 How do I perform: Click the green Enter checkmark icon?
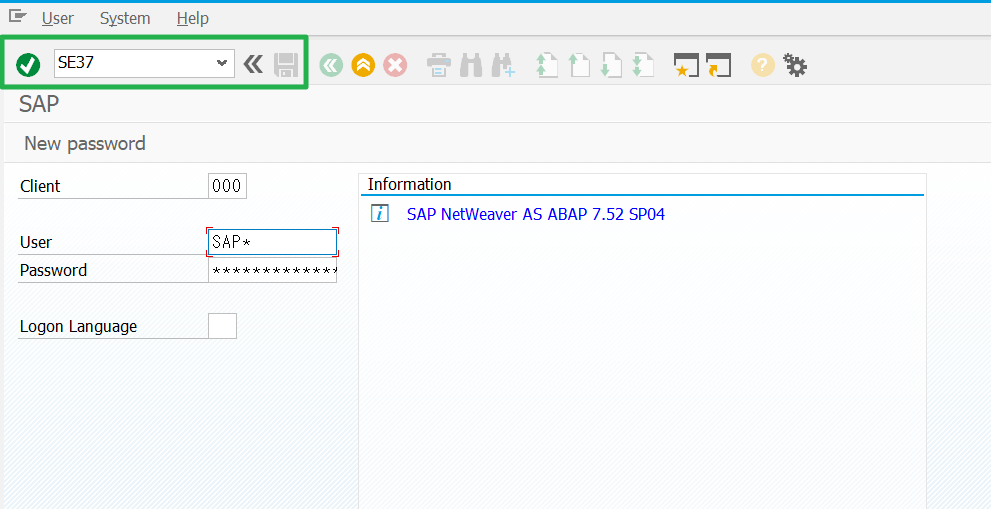(28, 65)
